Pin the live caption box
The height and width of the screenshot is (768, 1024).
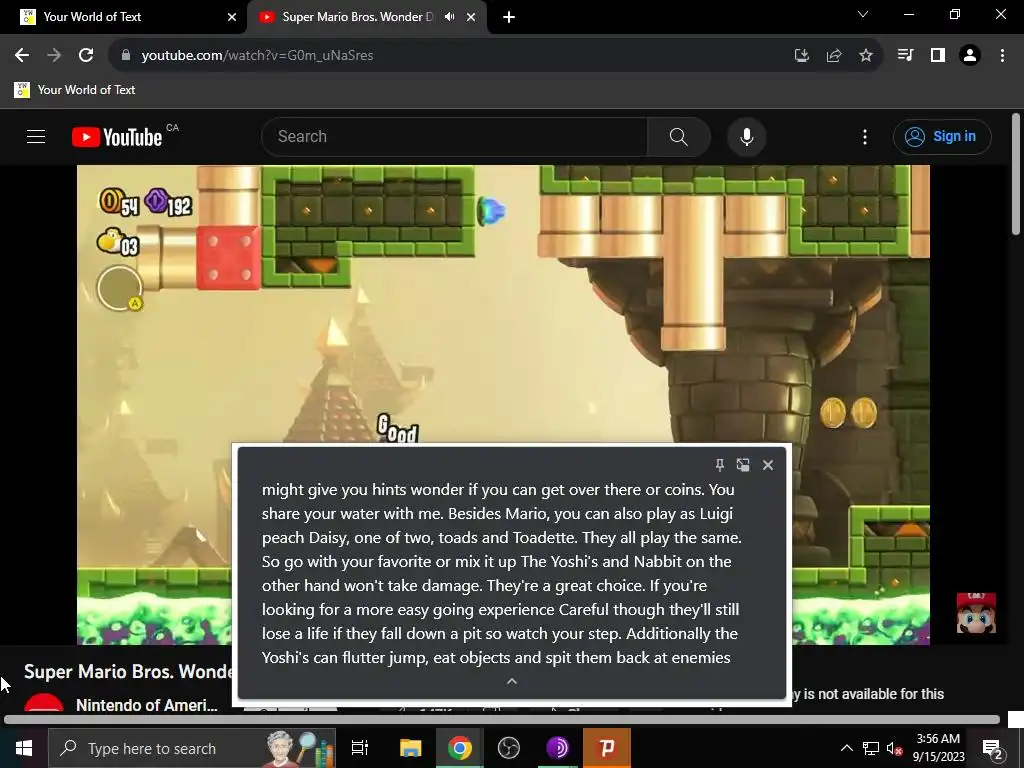point(719,464)
